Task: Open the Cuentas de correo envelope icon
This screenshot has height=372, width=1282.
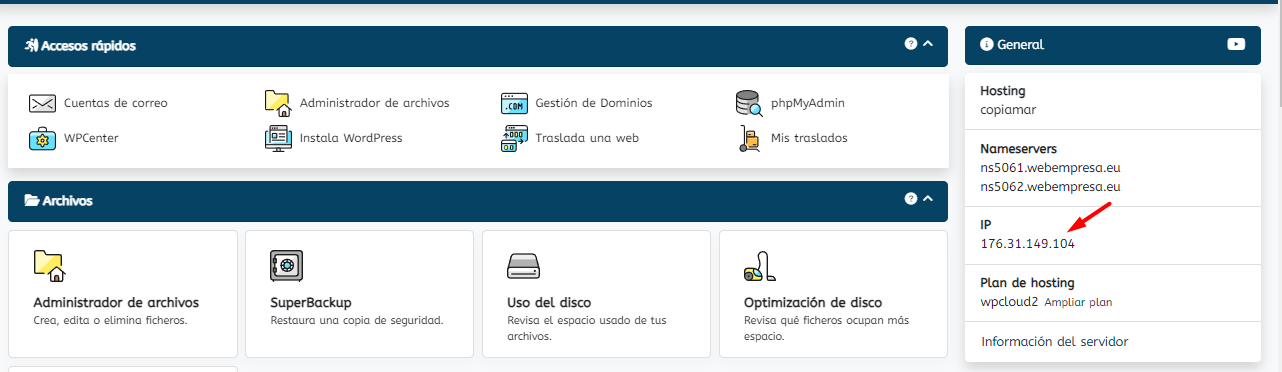Action: point(42,103)
